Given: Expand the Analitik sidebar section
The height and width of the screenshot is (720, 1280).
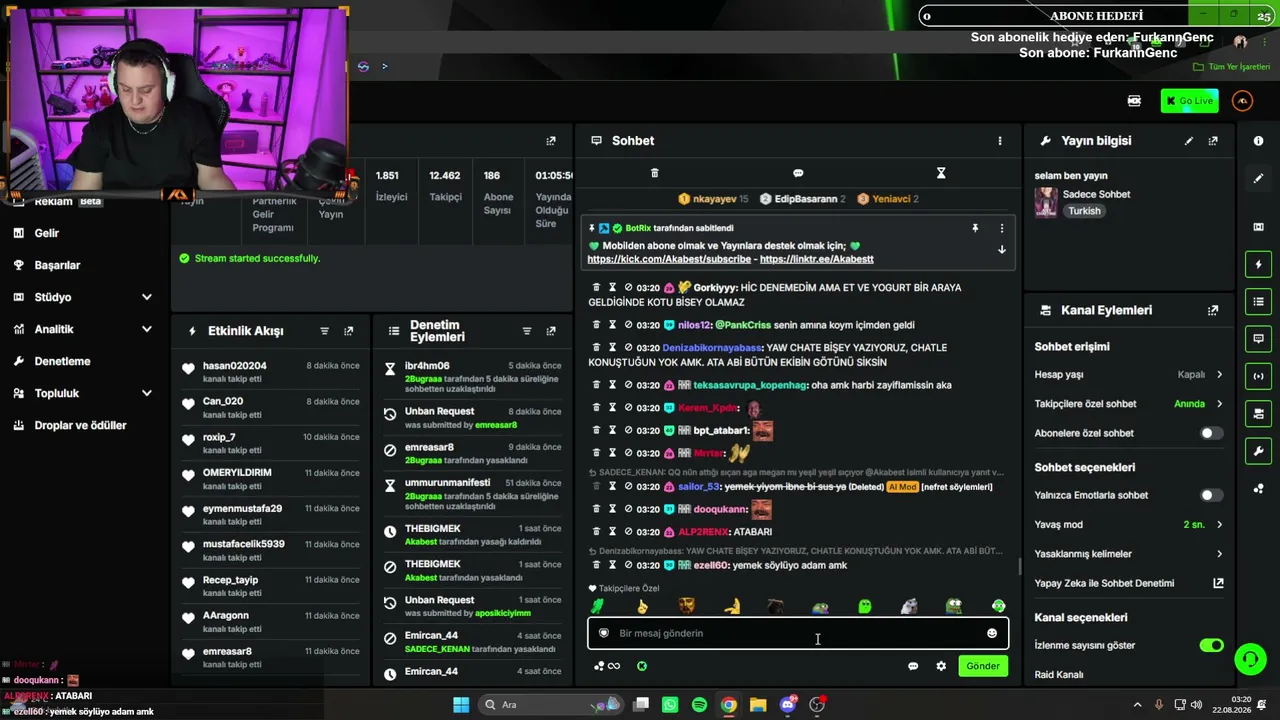Looking at the screenshot, I should click(x=147, y=329).
